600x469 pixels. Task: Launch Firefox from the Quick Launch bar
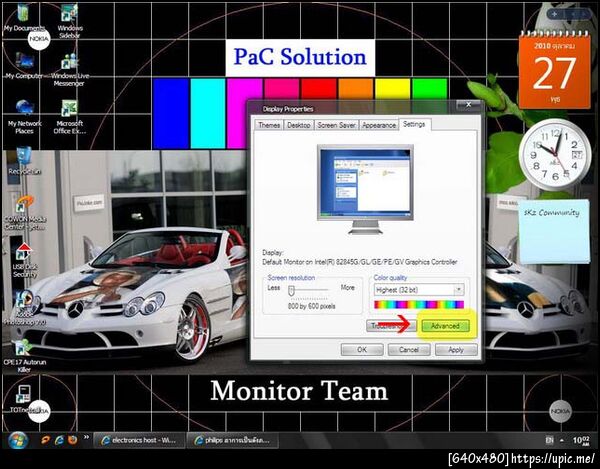tap(72, 440)
